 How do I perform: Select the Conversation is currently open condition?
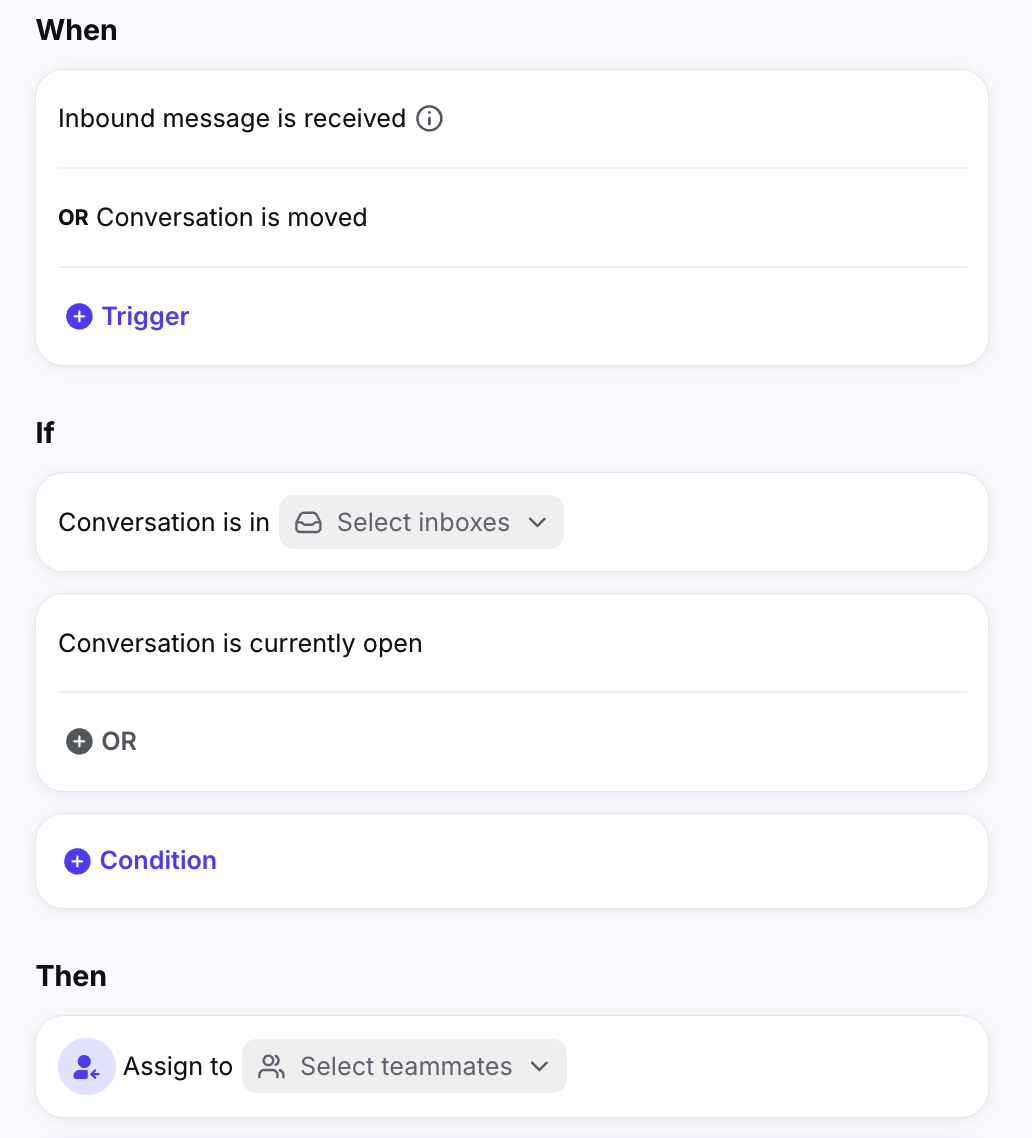[x=240, y=644]
